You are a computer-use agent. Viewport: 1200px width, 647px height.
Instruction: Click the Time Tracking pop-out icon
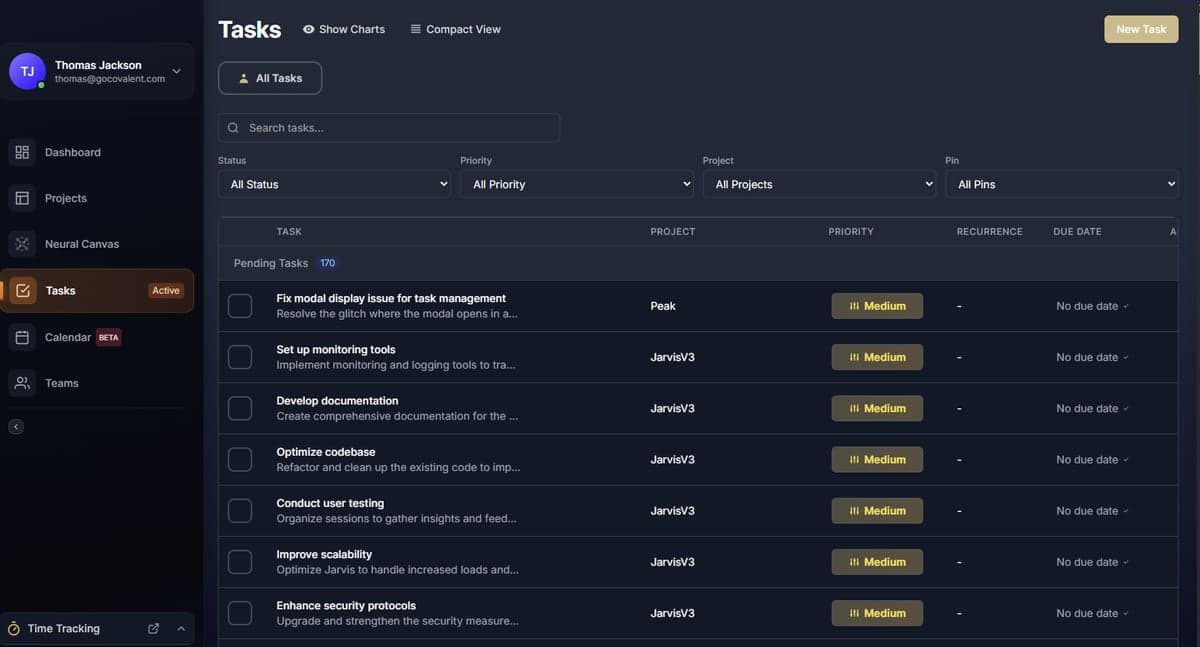tap(153, 628)
